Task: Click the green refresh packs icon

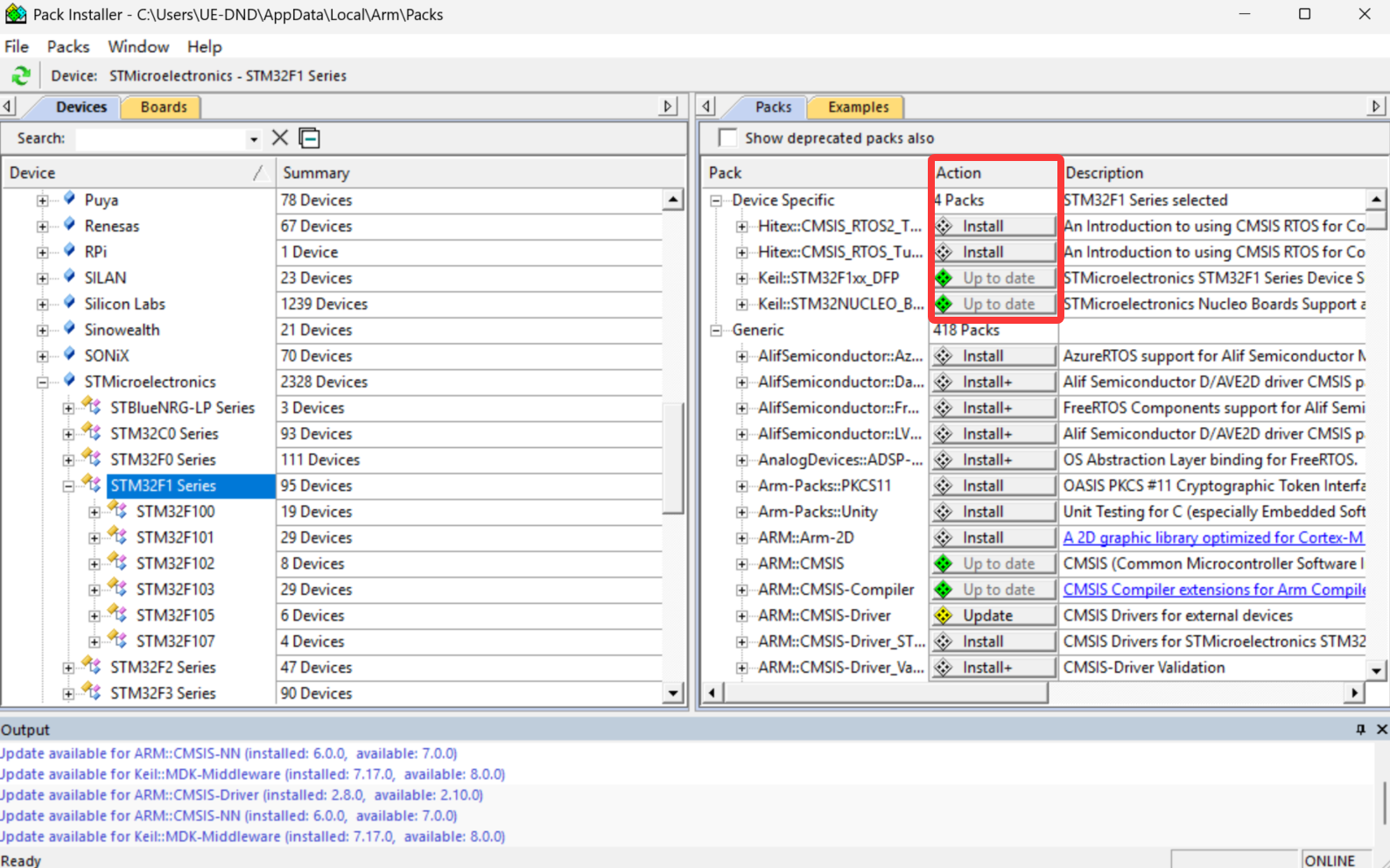Action: tap(20, 75)
